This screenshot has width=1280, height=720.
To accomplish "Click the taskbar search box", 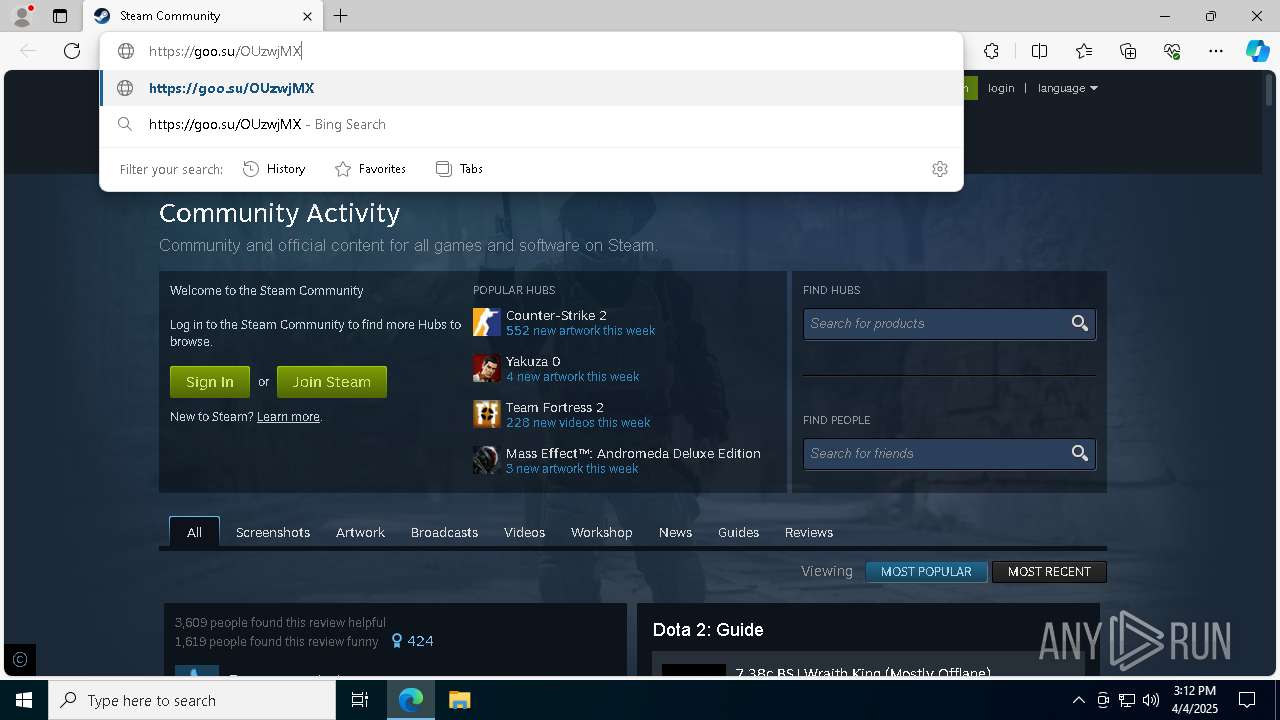I will click(x=192, y=700).
